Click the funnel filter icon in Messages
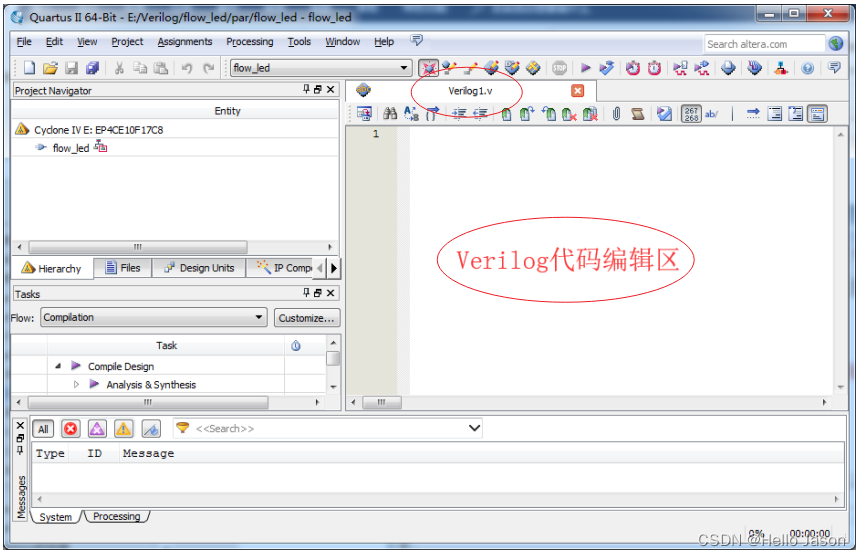Viewport: 860px width, 556px height. point(183,428)
